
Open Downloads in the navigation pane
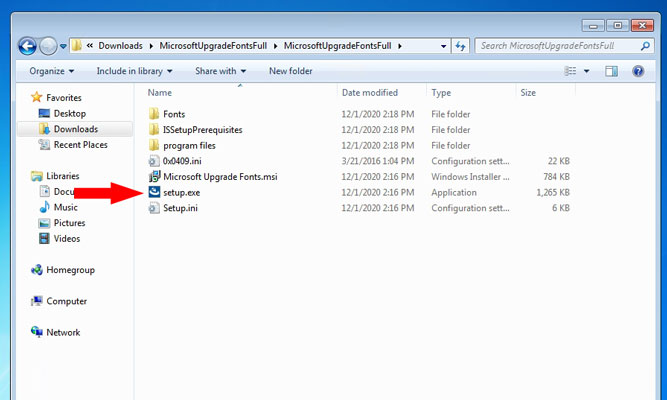pos(76,129)
